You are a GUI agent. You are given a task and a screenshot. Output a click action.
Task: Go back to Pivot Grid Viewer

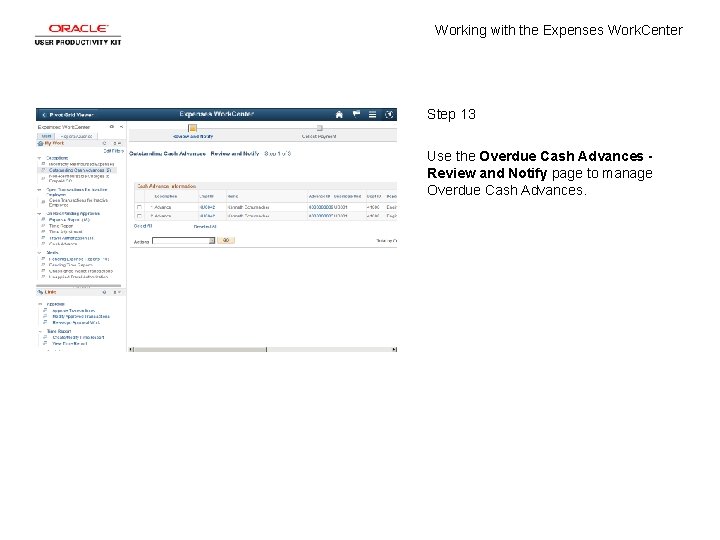[68, 115]
